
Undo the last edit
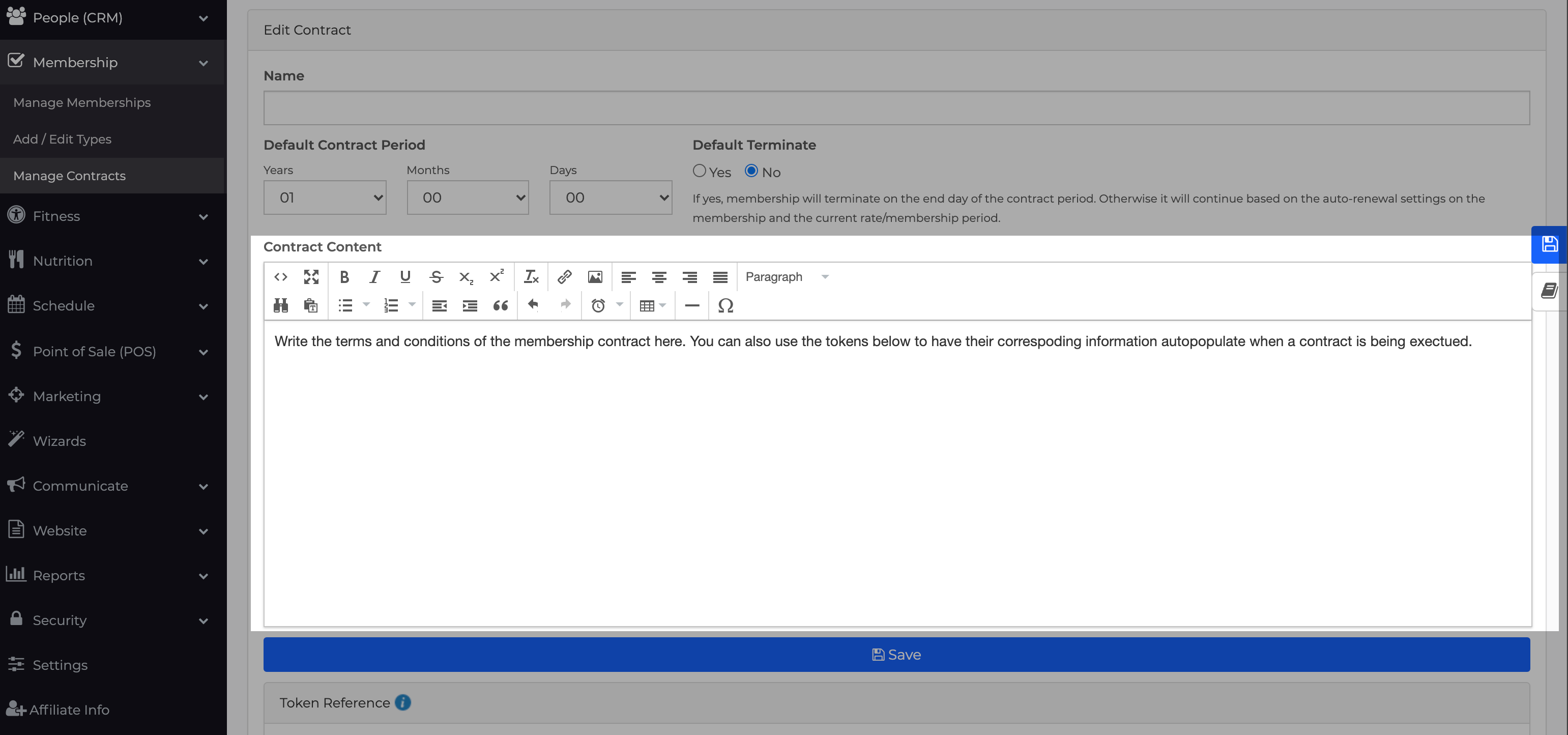click(533, 304)
